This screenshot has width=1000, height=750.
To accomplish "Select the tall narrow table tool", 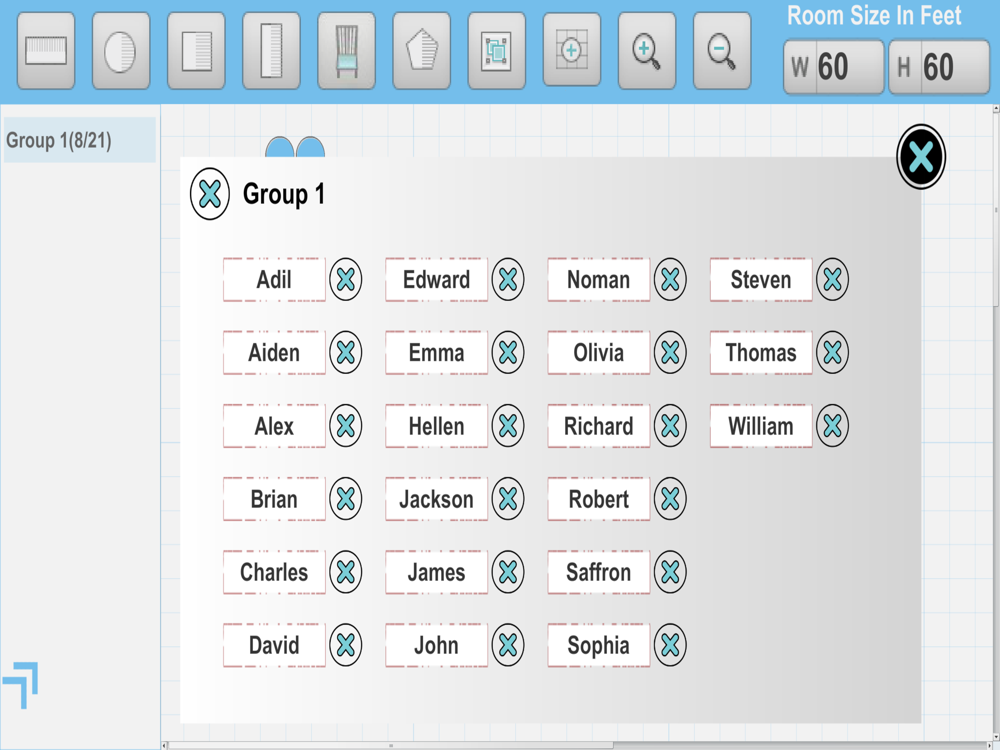I will pyautogui.click(x=271, y=50).
